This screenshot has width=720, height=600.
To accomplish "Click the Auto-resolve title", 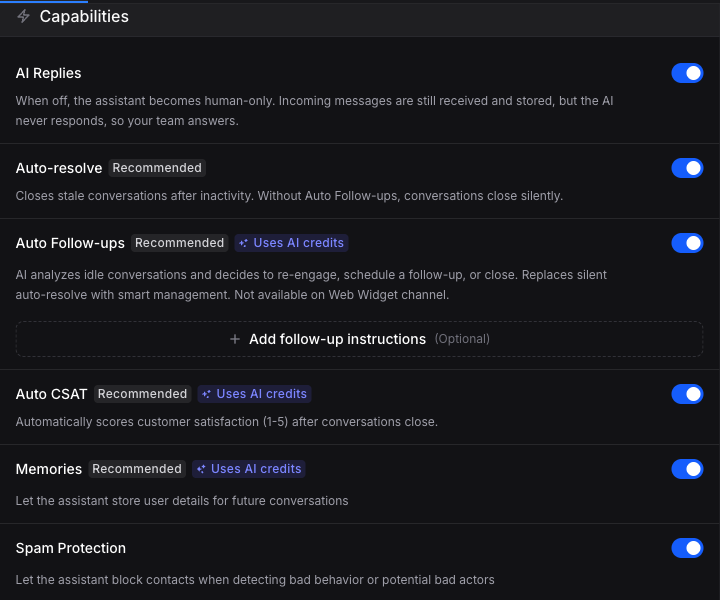I will click(59, 168).
